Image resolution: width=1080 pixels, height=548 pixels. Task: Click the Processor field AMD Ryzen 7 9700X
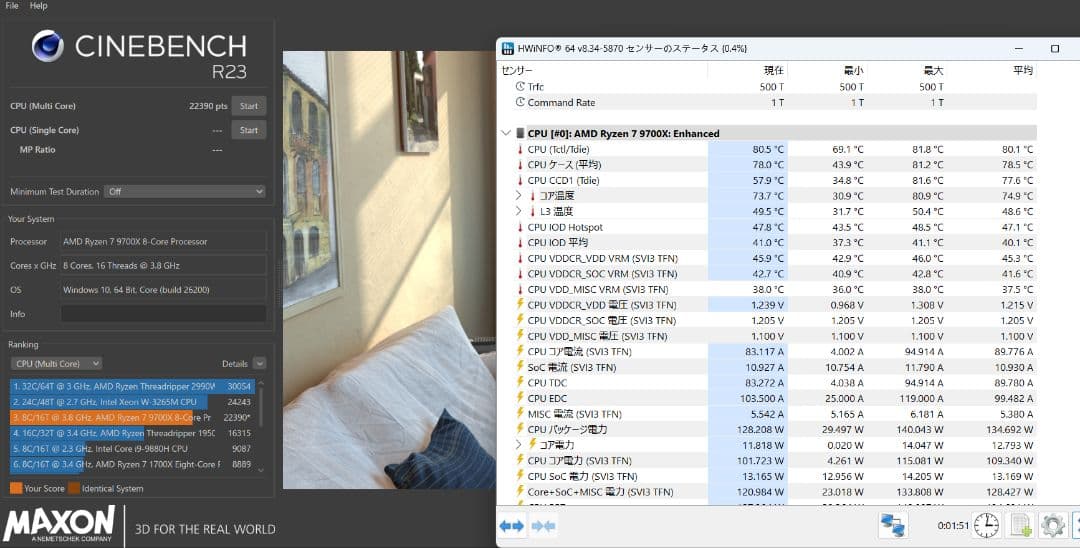[163, 242]
